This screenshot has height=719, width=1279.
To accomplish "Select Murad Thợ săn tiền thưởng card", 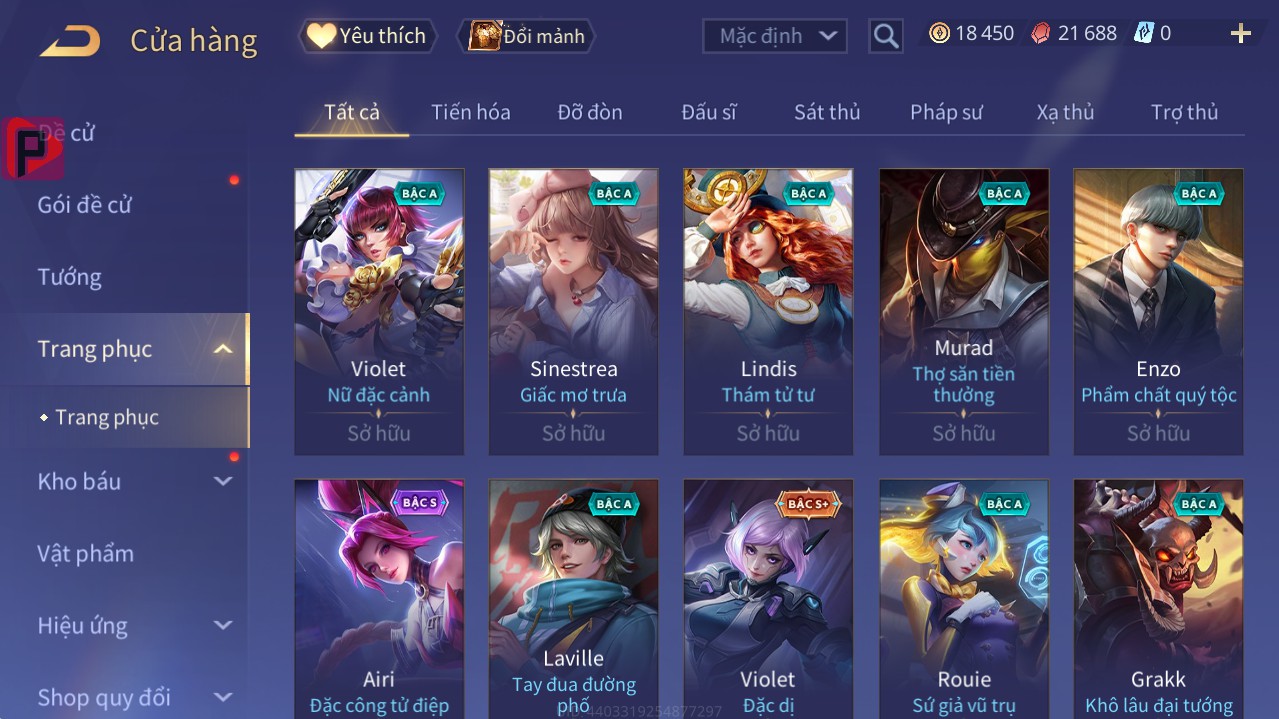I will coord(964,312).
